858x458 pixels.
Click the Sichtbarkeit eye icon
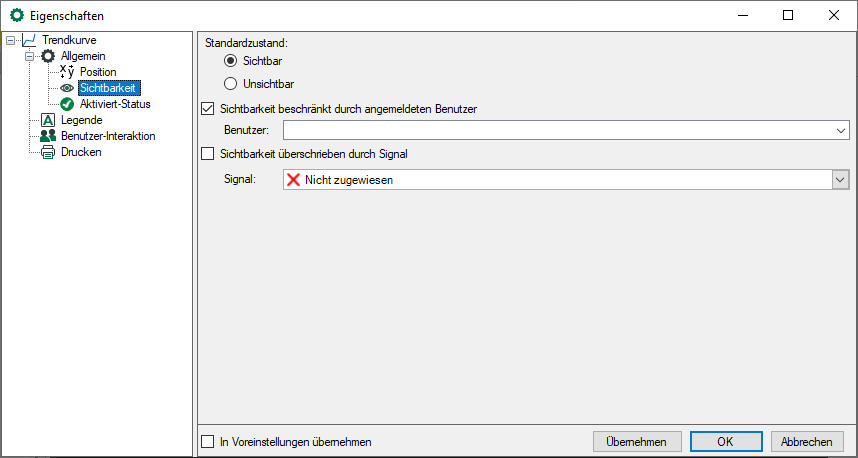coord(67,88)
